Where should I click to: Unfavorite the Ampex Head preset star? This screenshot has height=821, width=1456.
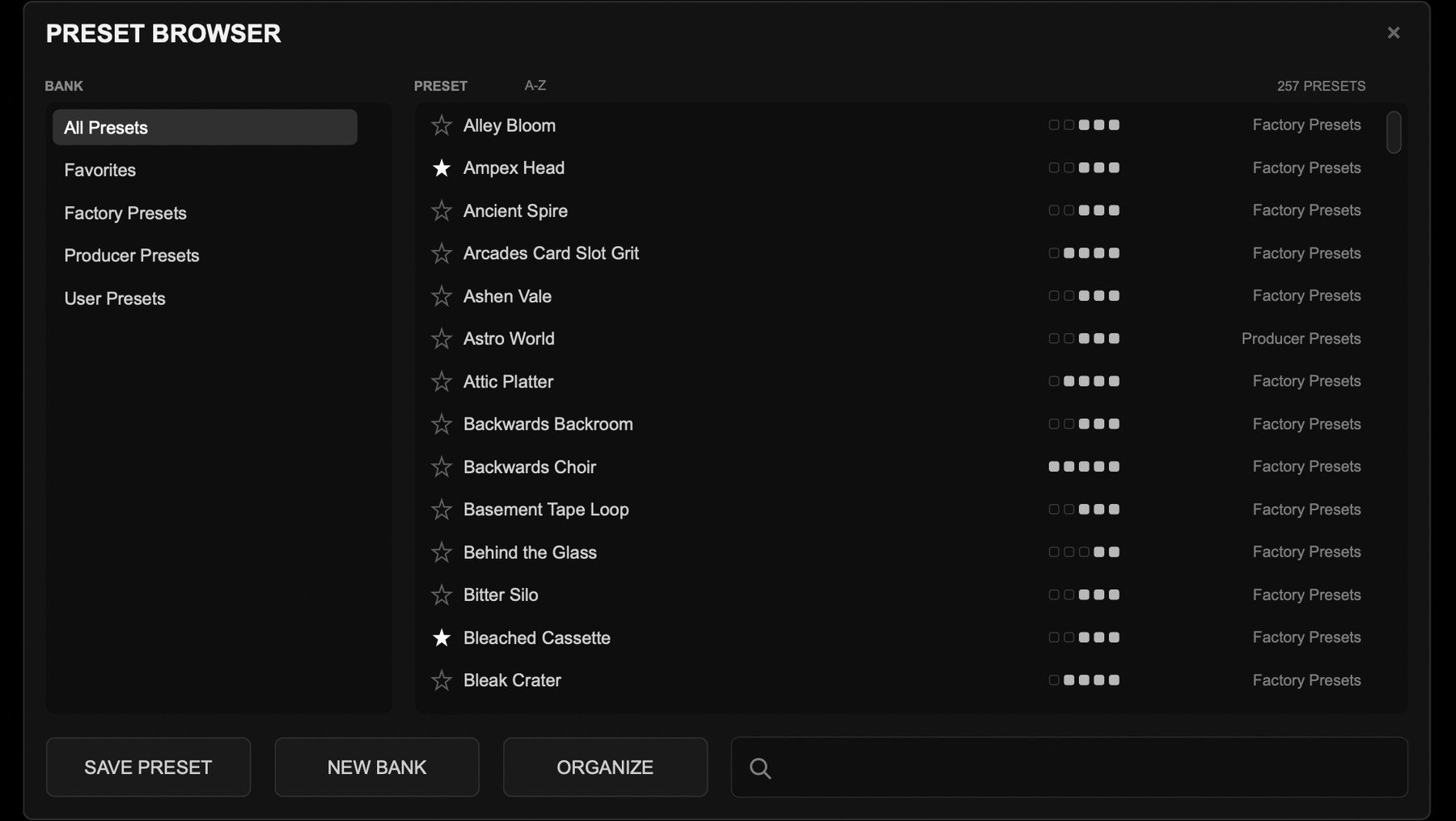(x=441, y=168)
